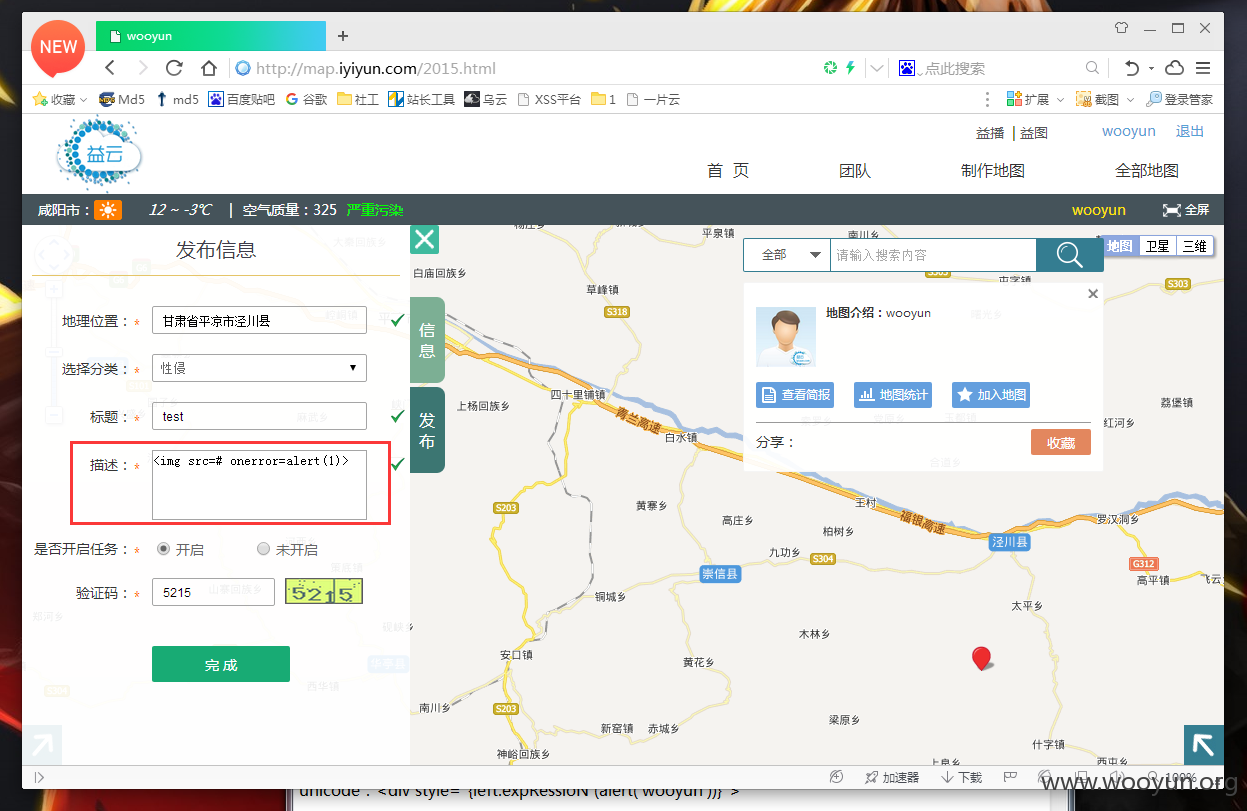Open search engine dropdown arrow in address bar

876,68
